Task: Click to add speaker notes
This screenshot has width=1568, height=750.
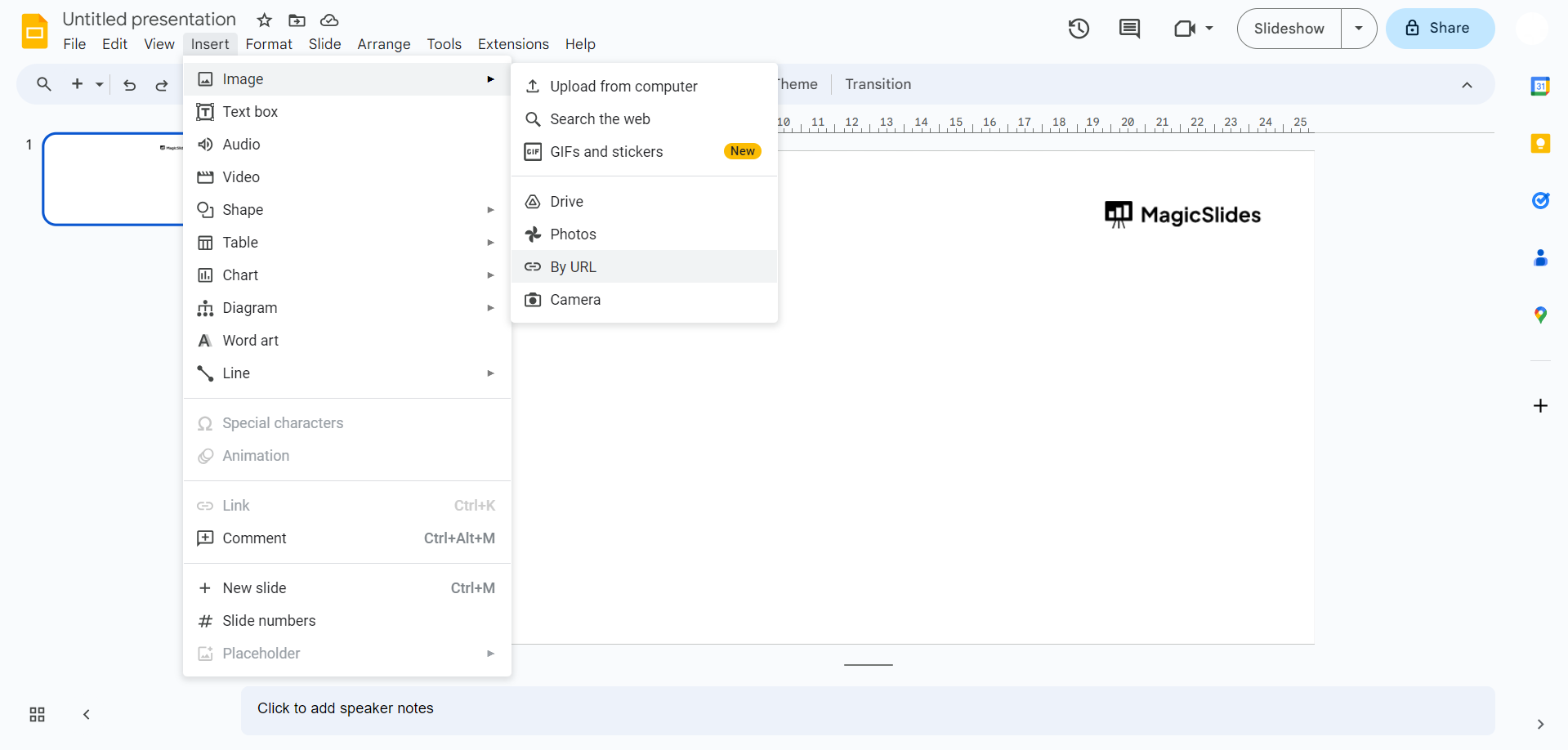Action: click(868, 709)
